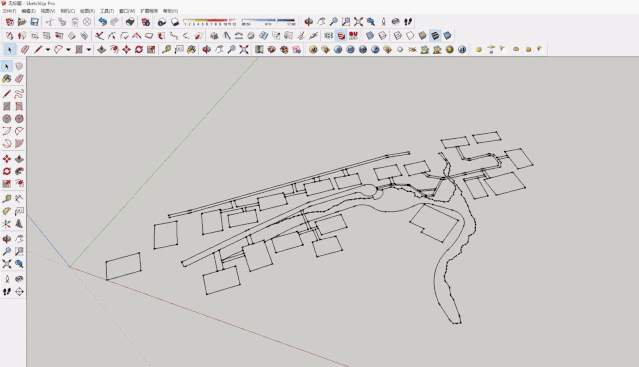The image size is (639, 367).
Task: Select the Section Plane tool in left palette
Action: (x=19, y=292)
